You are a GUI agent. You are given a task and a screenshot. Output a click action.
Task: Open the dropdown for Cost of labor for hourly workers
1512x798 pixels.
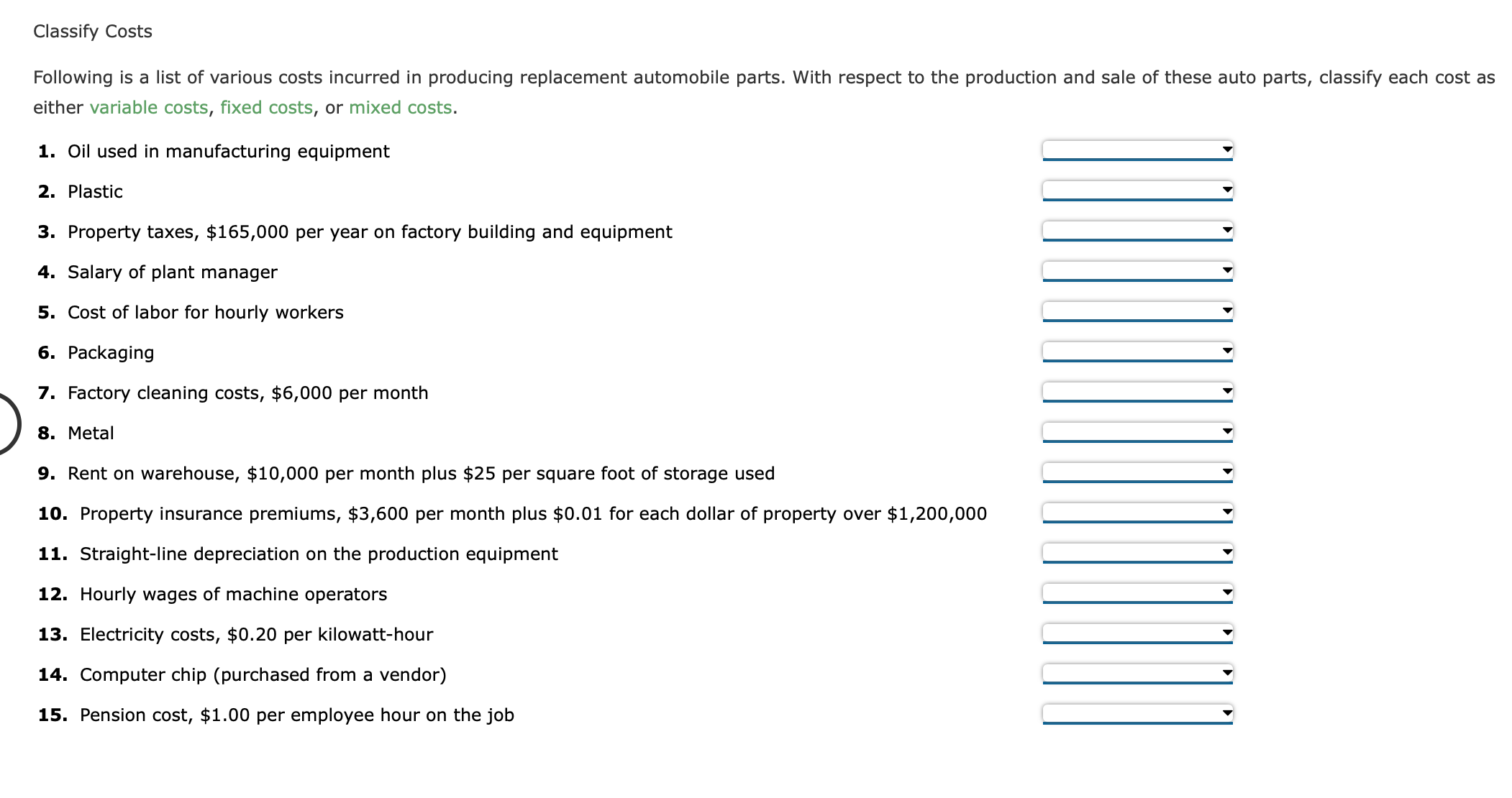click(x=1137, y=311)
